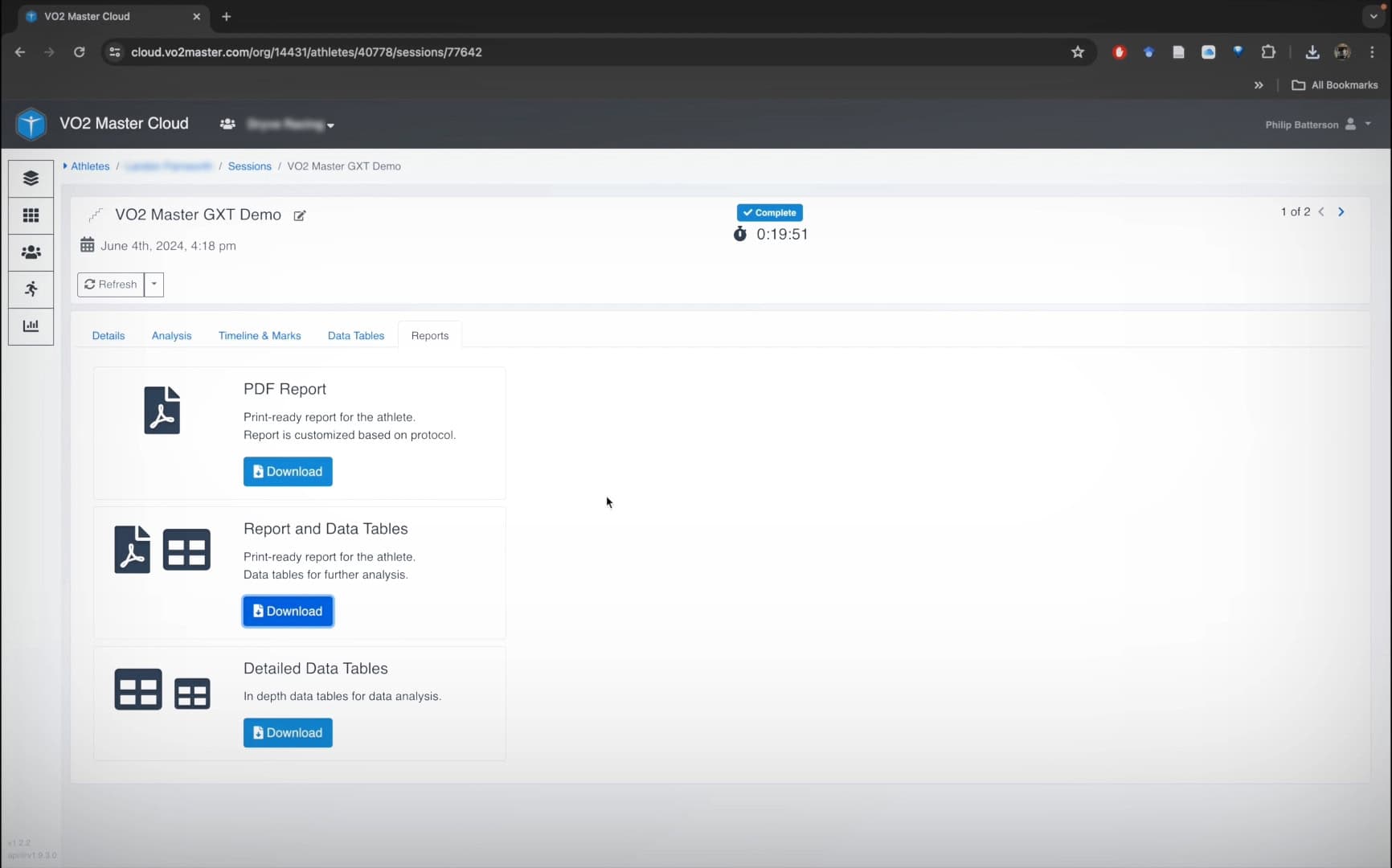Go to next session with right chevron

coord(1341,212)
